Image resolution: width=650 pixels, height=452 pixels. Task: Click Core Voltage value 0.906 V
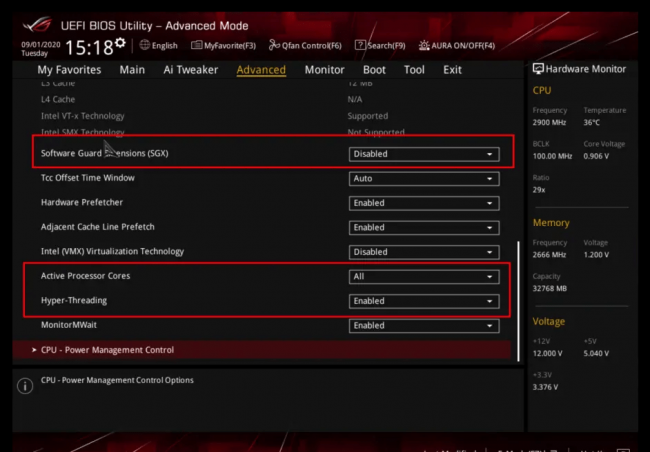point(596,156)
